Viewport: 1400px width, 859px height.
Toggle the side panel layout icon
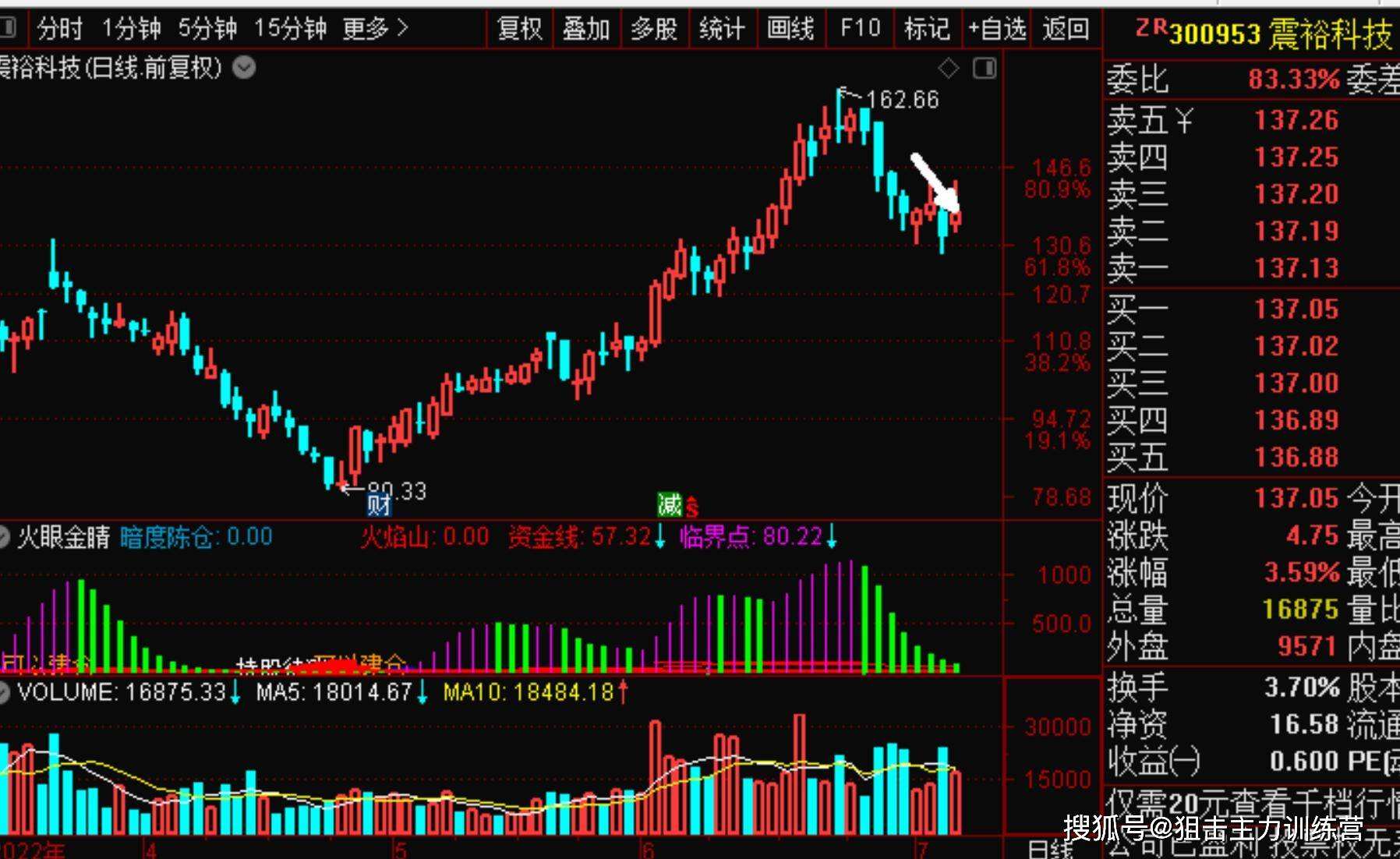[x=985, y=69]
